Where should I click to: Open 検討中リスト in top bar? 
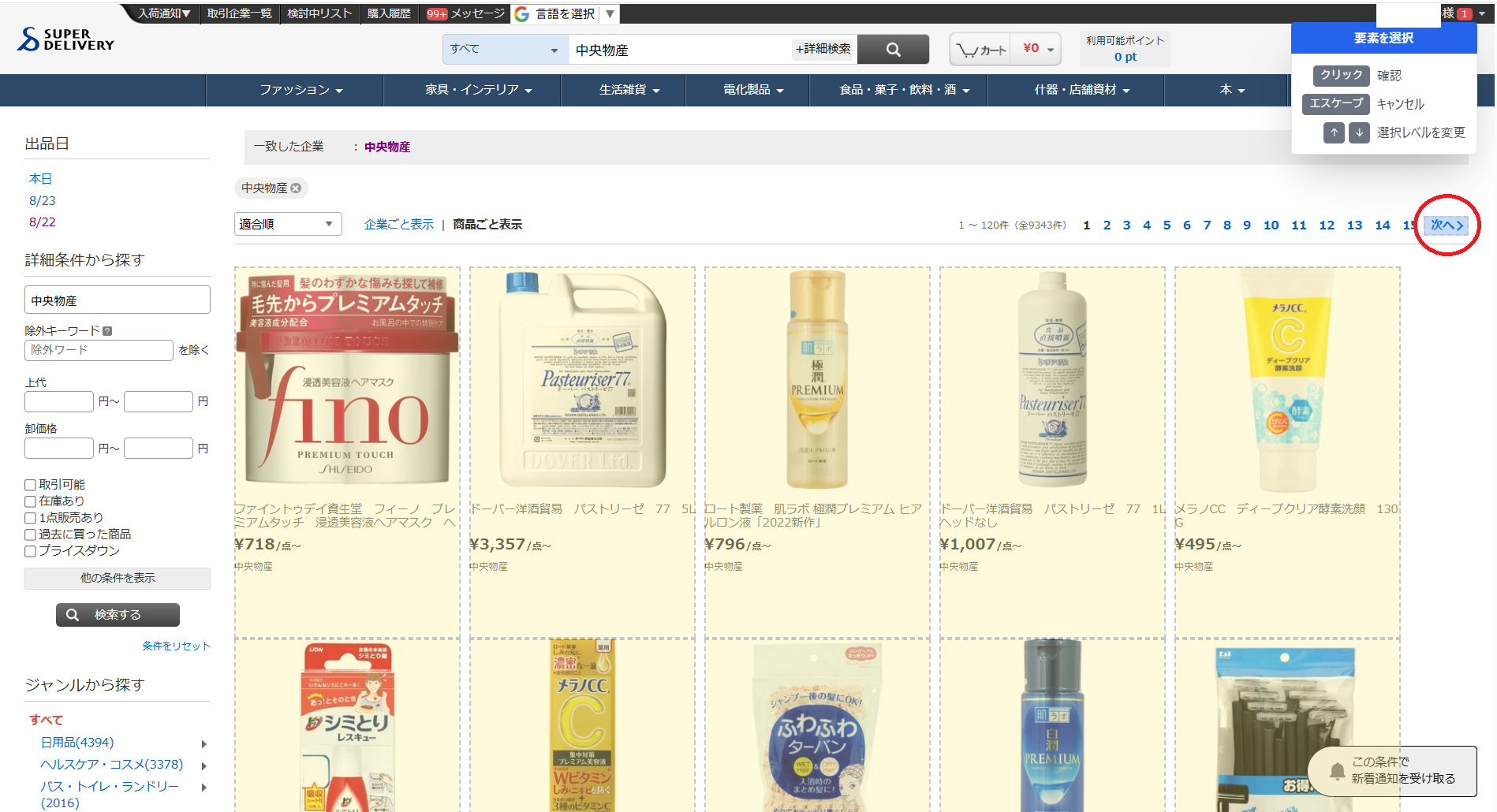319,13
